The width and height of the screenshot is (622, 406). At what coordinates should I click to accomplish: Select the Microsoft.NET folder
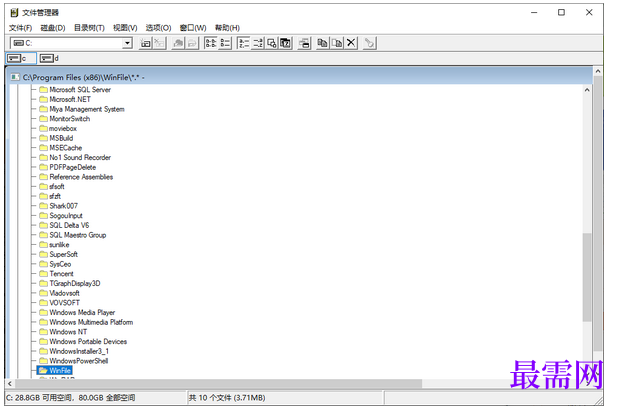pyautogui.click(x=70, y=99)
